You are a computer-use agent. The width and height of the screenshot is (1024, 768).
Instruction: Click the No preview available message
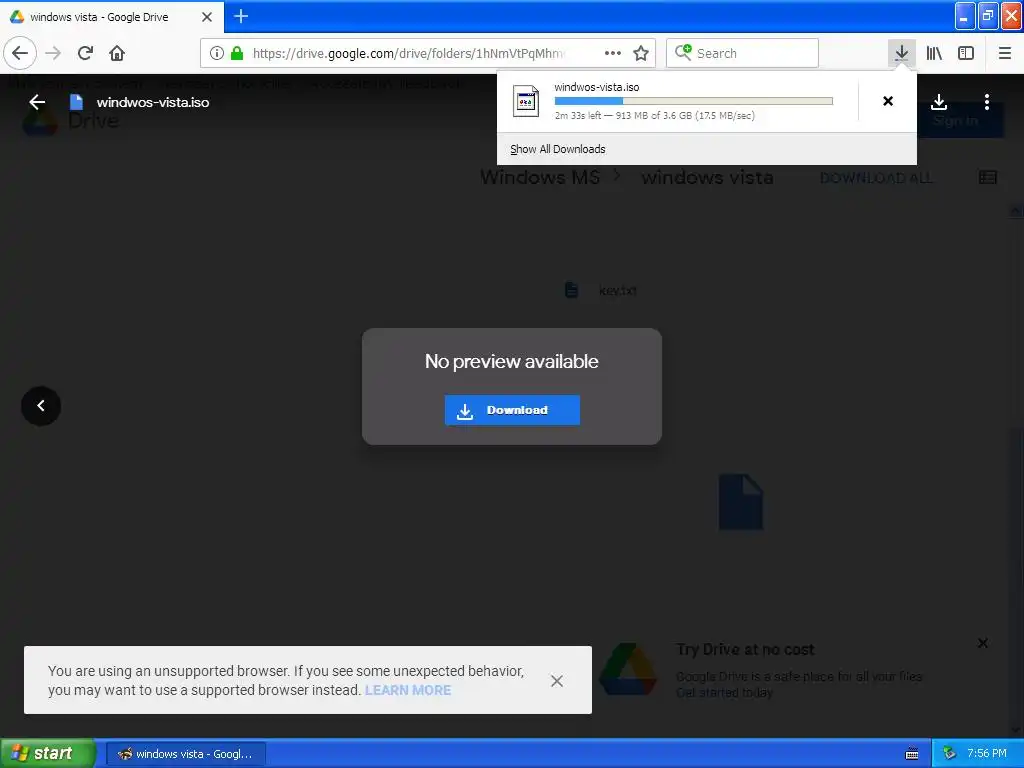[511, 361]
